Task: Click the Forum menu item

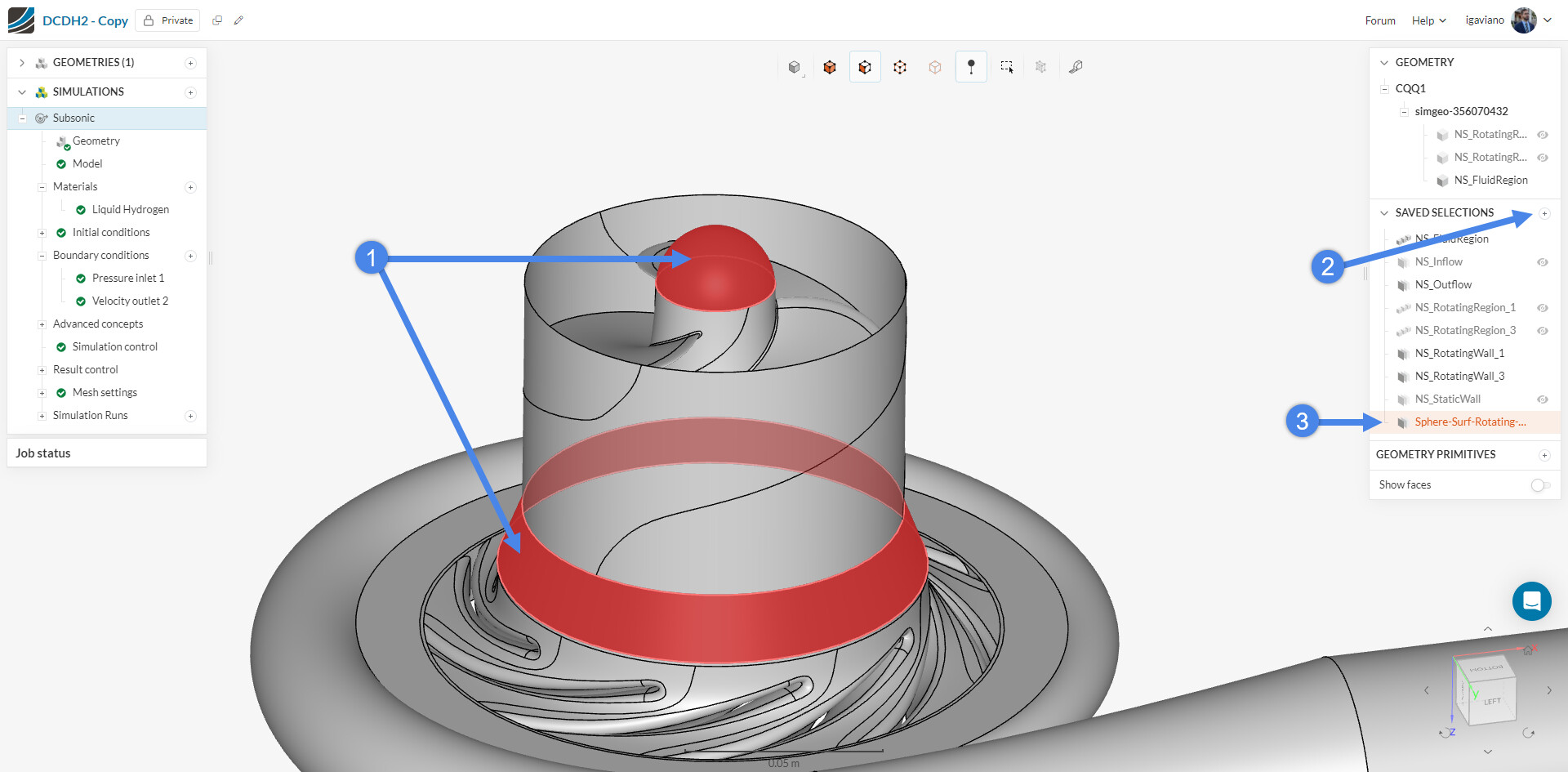Action: pos(1380,20)
